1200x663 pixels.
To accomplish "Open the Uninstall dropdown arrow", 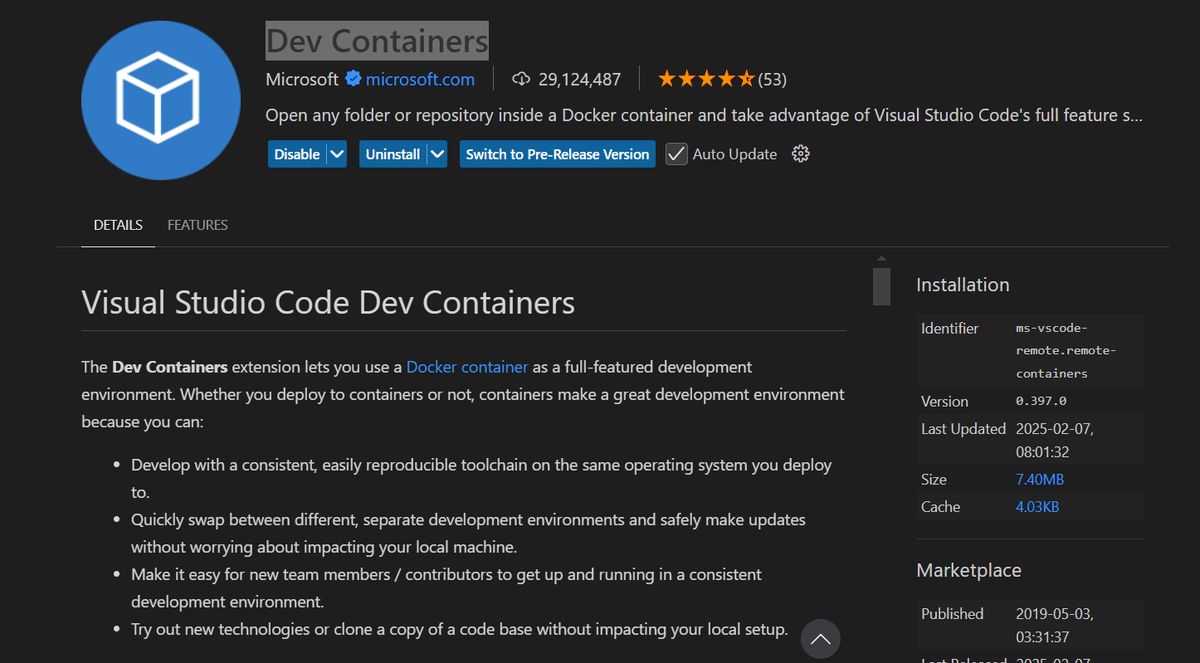I will [437, 153].
